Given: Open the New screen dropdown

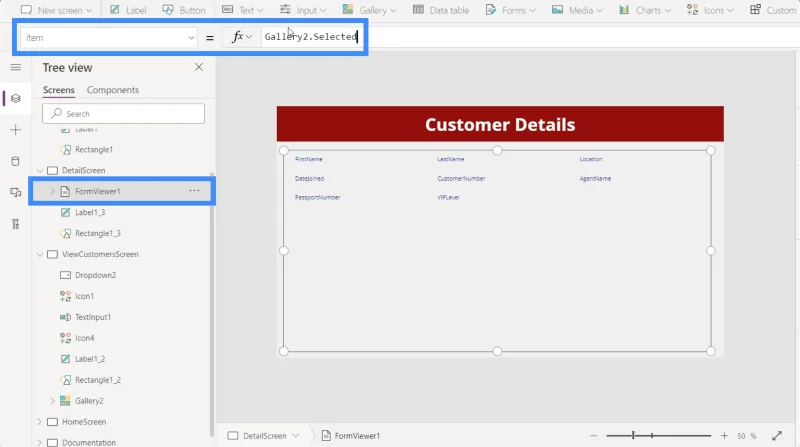Looking at the screenshot, I should pyautogui.click(x=56, y=10).
